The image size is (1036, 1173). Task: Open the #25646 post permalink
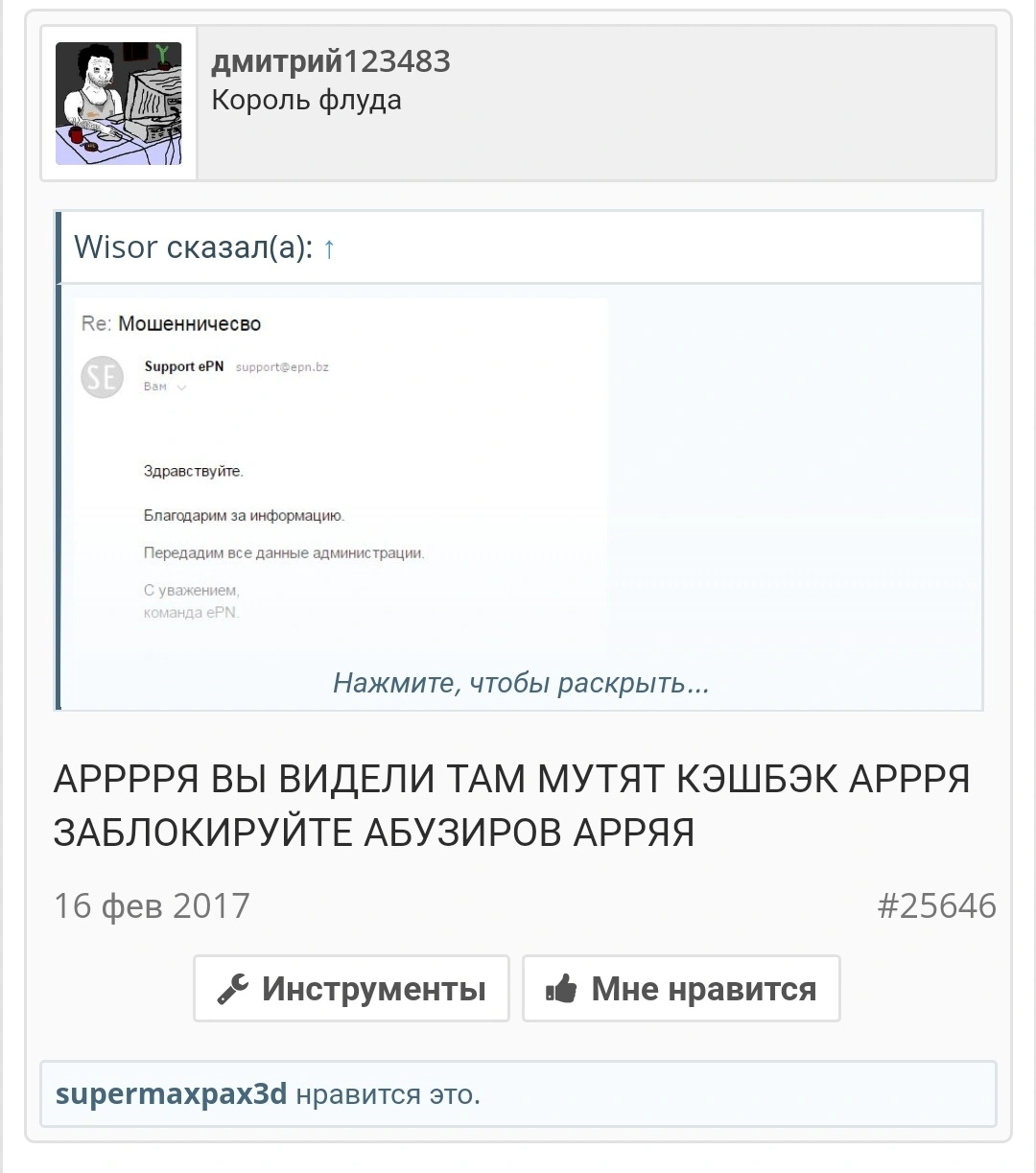(936, 905)
